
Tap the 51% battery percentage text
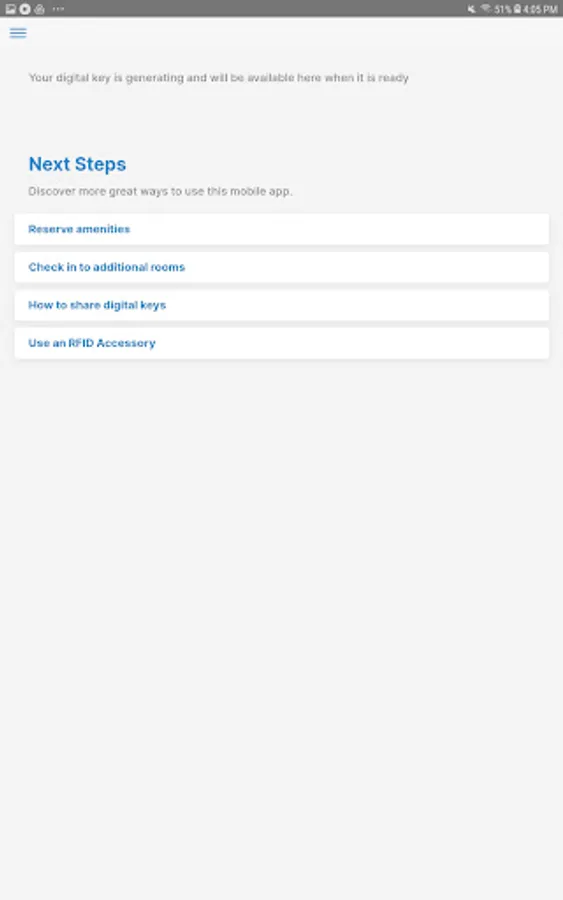point(503,9)
